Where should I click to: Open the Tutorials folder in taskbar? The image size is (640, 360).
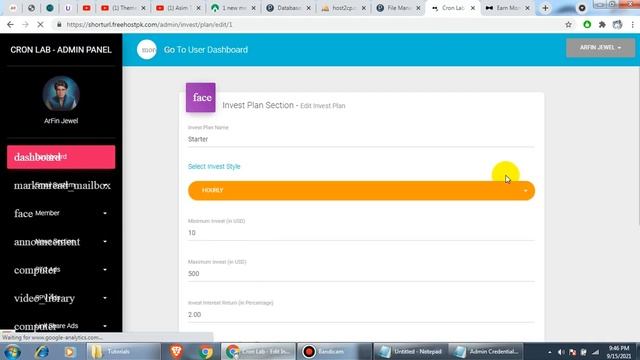click(x=122, y=351)
